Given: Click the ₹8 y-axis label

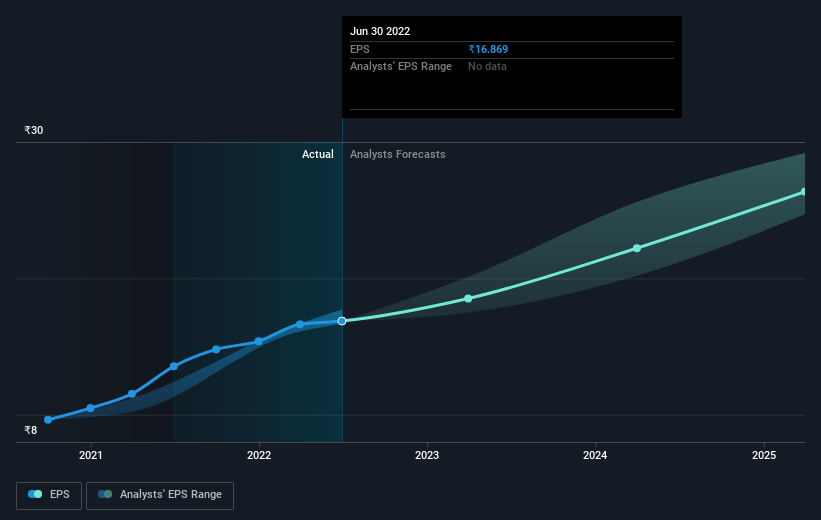Looking at the screenshot, I should point(31,430).
